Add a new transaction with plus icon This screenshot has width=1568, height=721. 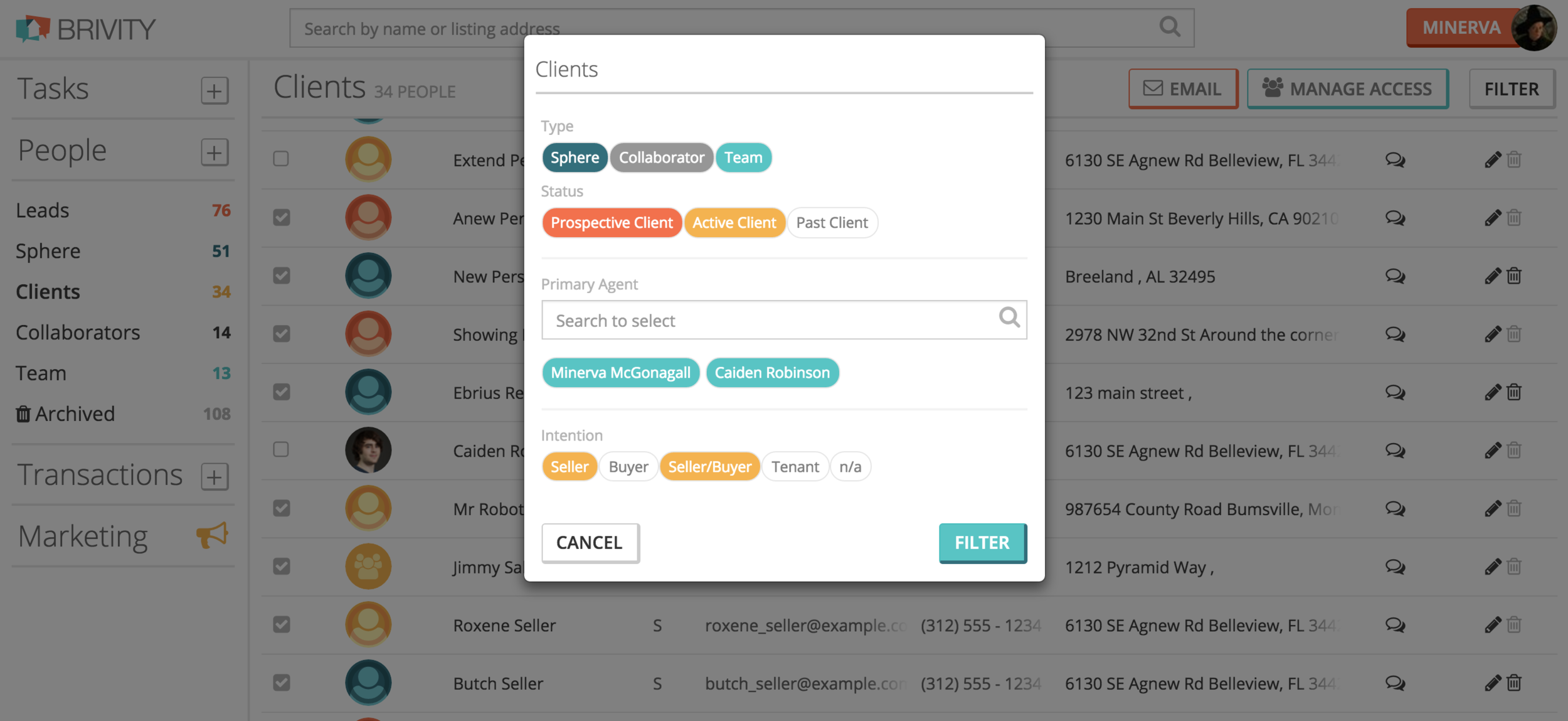point(215,476)
